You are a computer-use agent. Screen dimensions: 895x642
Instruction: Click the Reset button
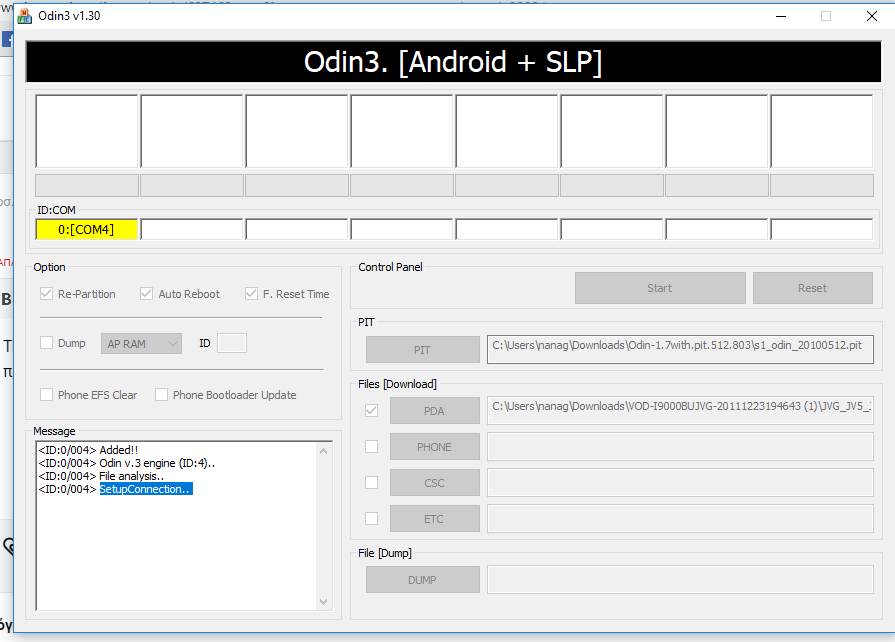(813, 288)
